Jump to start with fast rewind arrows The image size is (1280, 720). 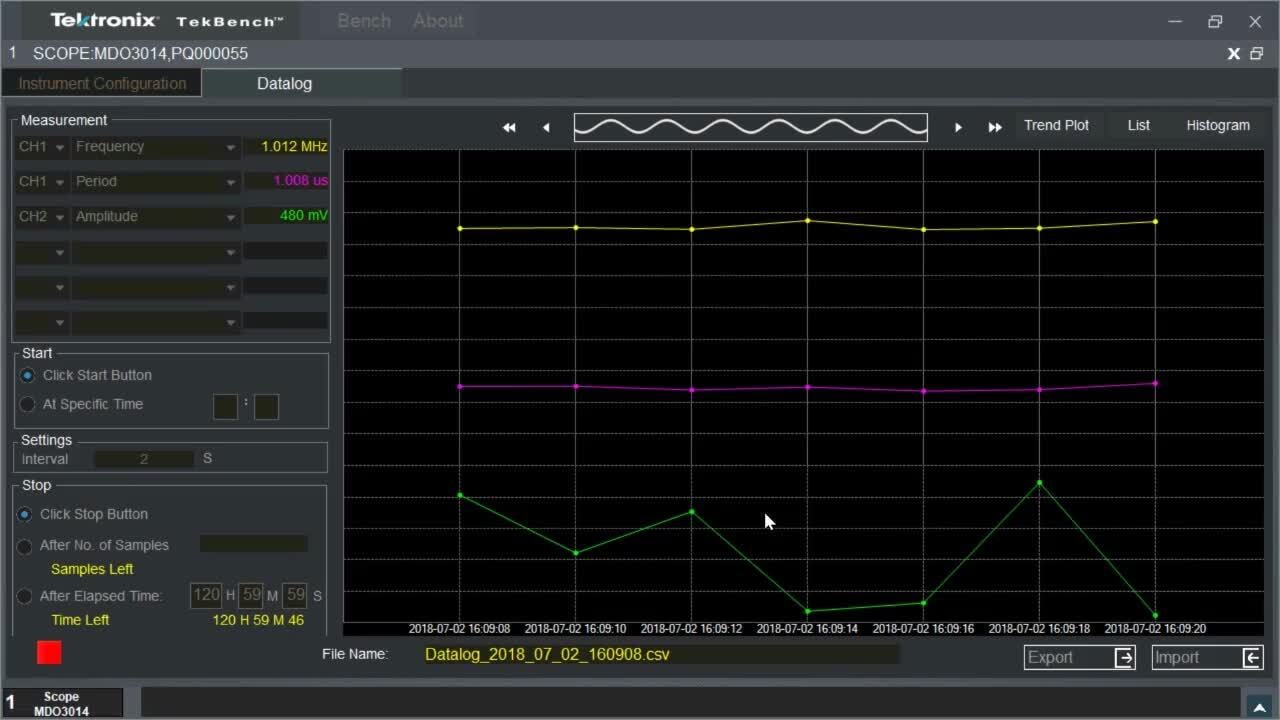(x=509, y=127)
